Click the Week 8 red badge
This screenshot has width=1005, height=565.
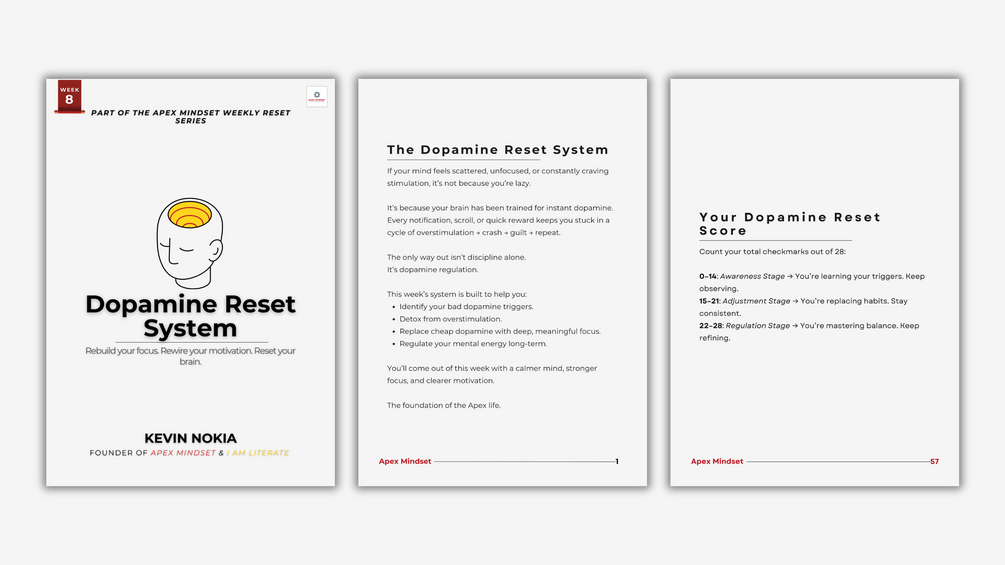[69, 97]
